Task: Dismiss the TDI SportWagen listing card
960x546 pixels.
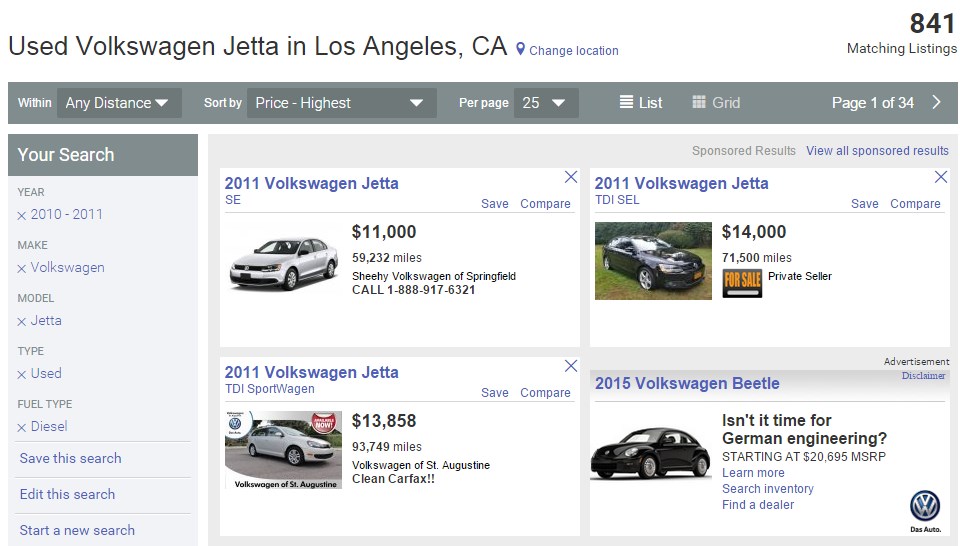Action: pos(571,366)
